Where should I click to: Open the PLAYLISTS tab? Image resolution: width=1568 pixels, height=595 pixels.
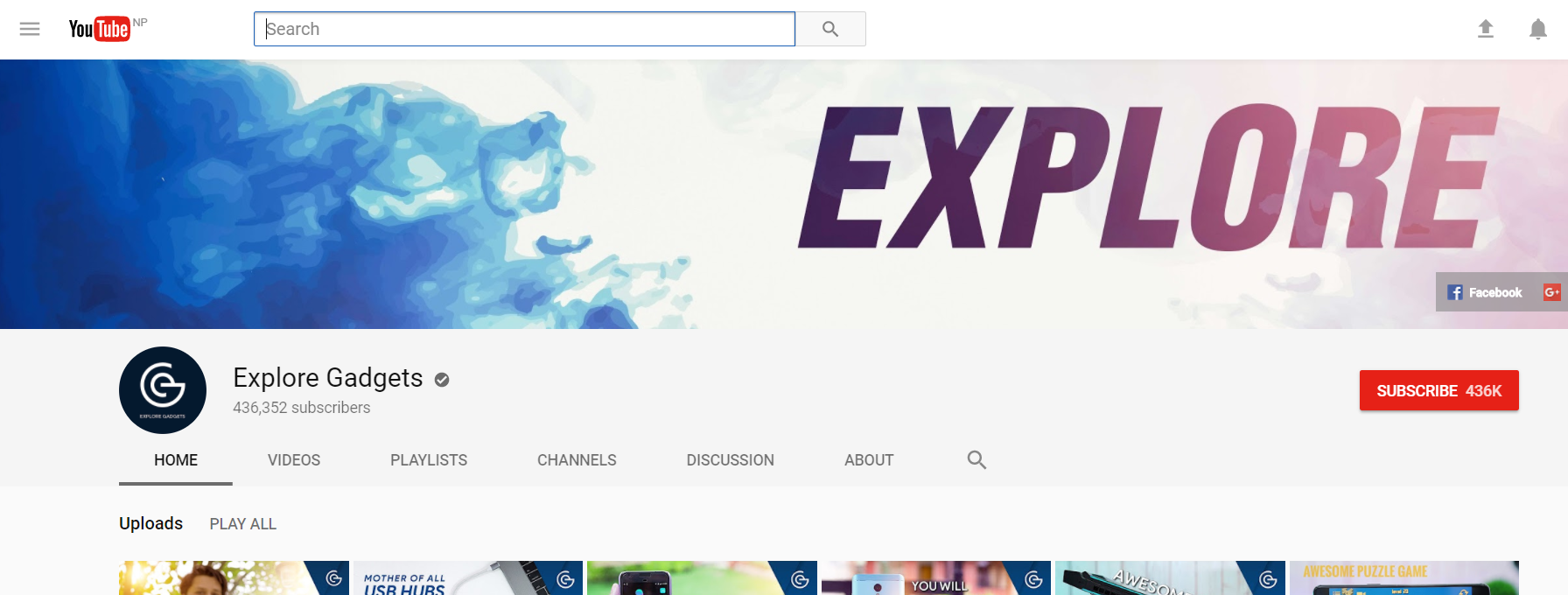429,460
